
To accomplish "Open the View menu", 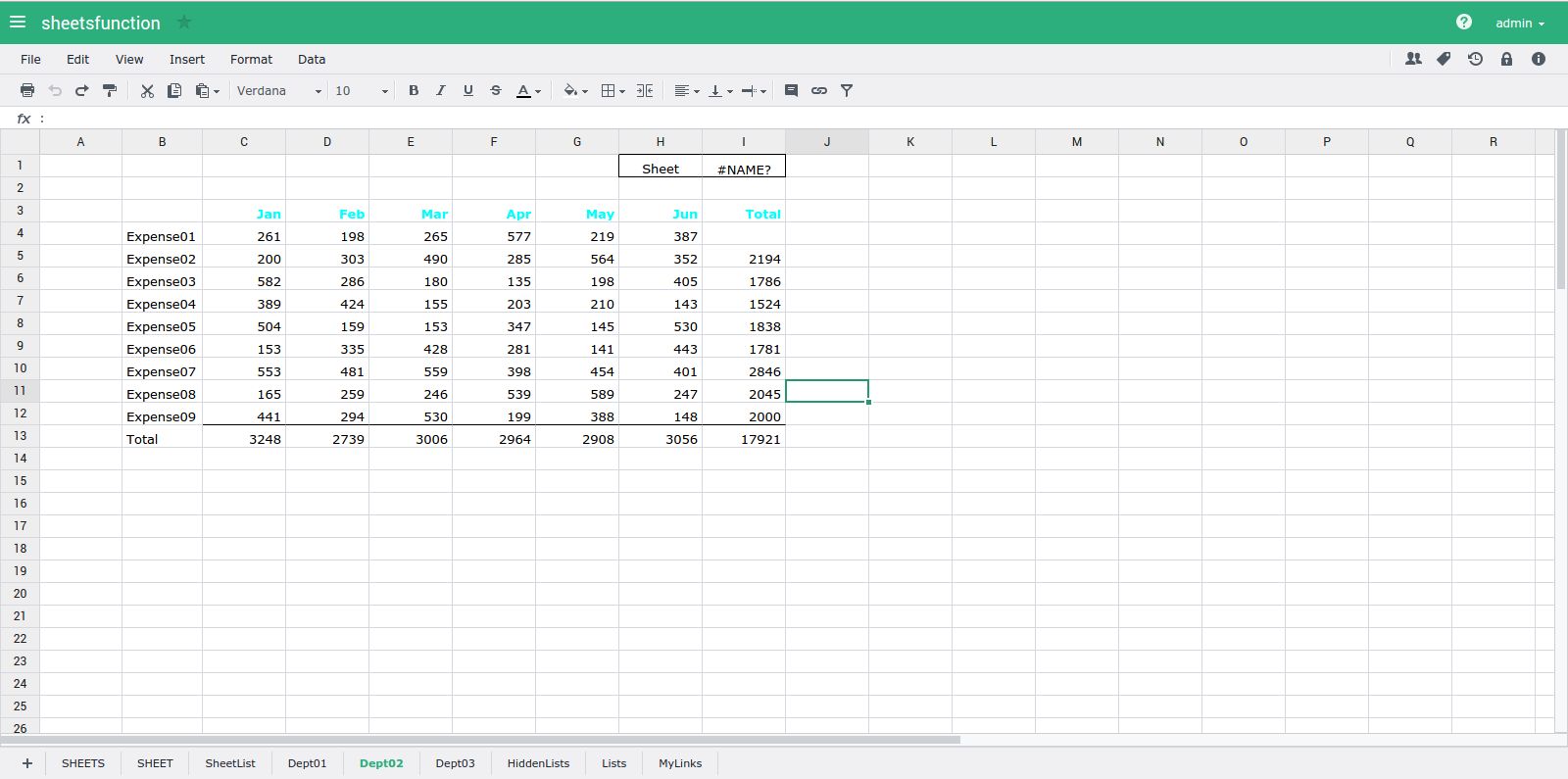I will pyautogui.click(x=129, y=59).
